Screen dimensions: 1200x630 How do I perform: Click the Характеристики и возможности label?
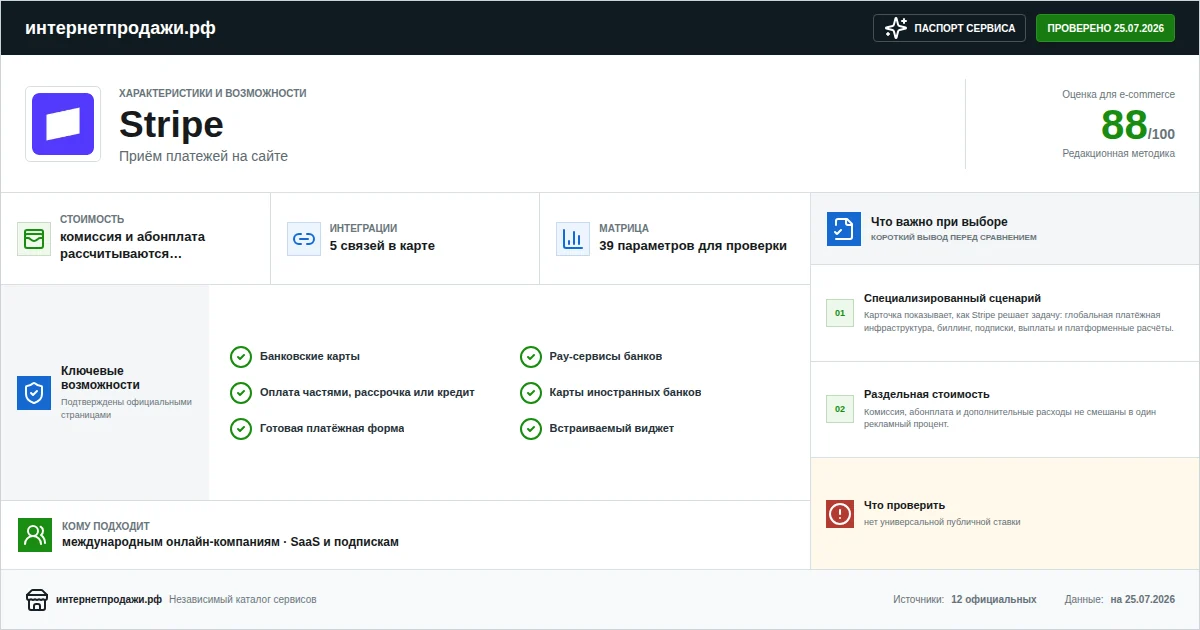[x=213, y=93]
